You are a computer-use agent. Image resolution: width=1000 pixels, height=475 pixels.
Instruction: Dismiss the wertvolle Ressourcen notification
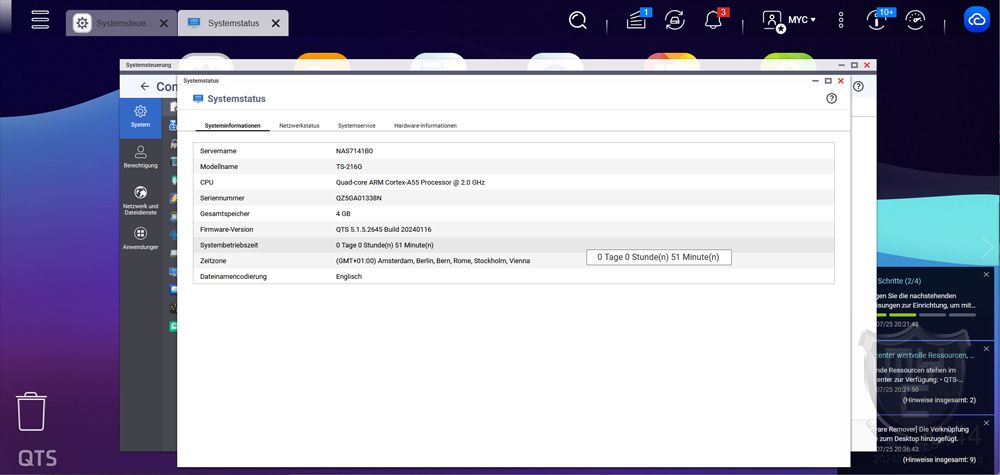987,349
